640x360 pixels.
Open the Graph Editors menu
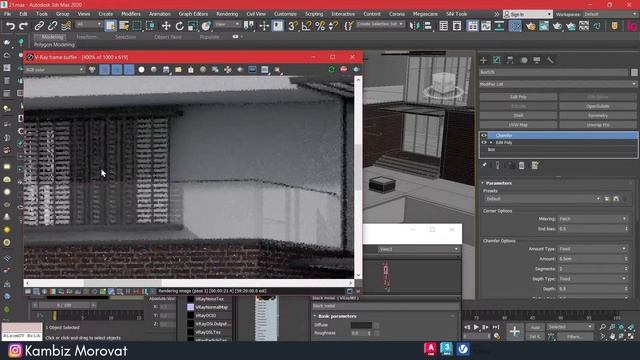click(193, 14)
